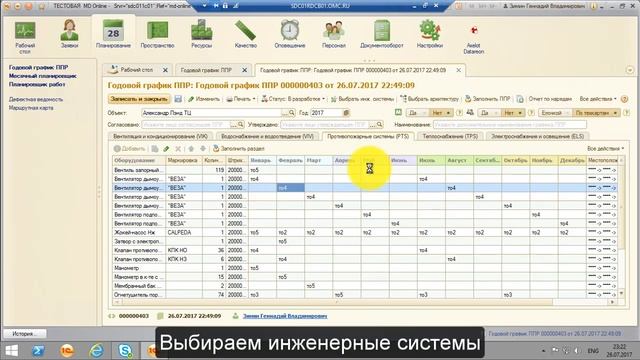The height and width of the screenshot is (360, 640).
Task: Click the Согласовано input field
Action: pyautogui.click(x=186, y=124)
